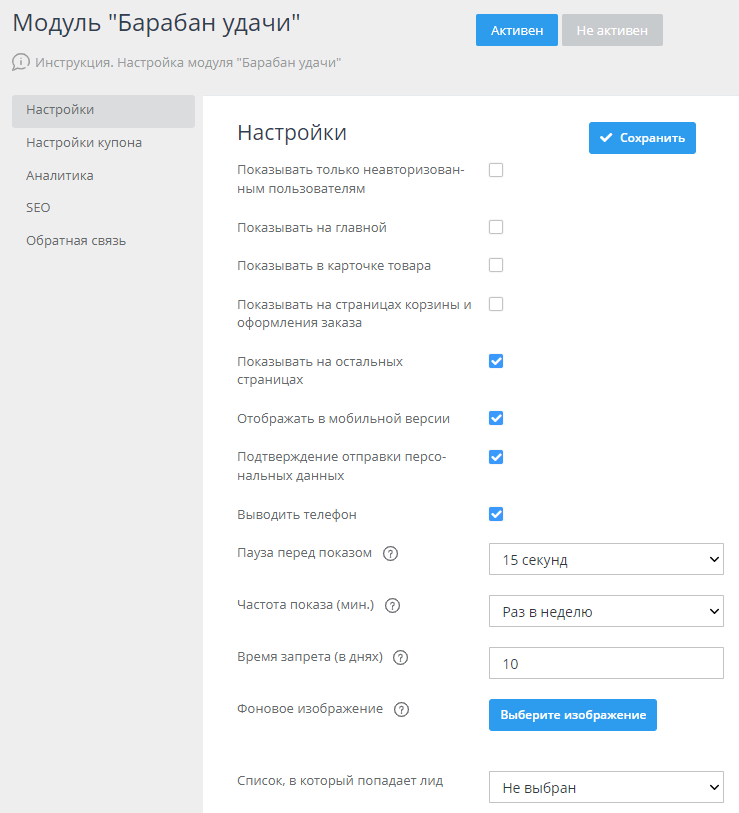Toggle 'Показывать только неавторизованным пользователям' checkbox
This screenshot has height=813, width=739.
tap(496, 170)
